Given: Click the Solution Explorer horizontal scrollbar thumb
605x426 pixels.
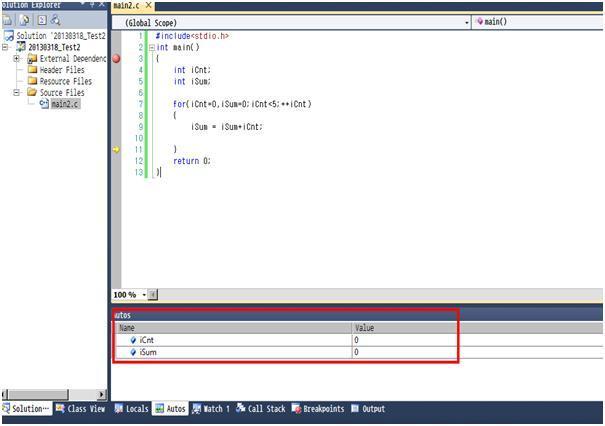Looking at the screenshot, I should [x=38, y=394].
